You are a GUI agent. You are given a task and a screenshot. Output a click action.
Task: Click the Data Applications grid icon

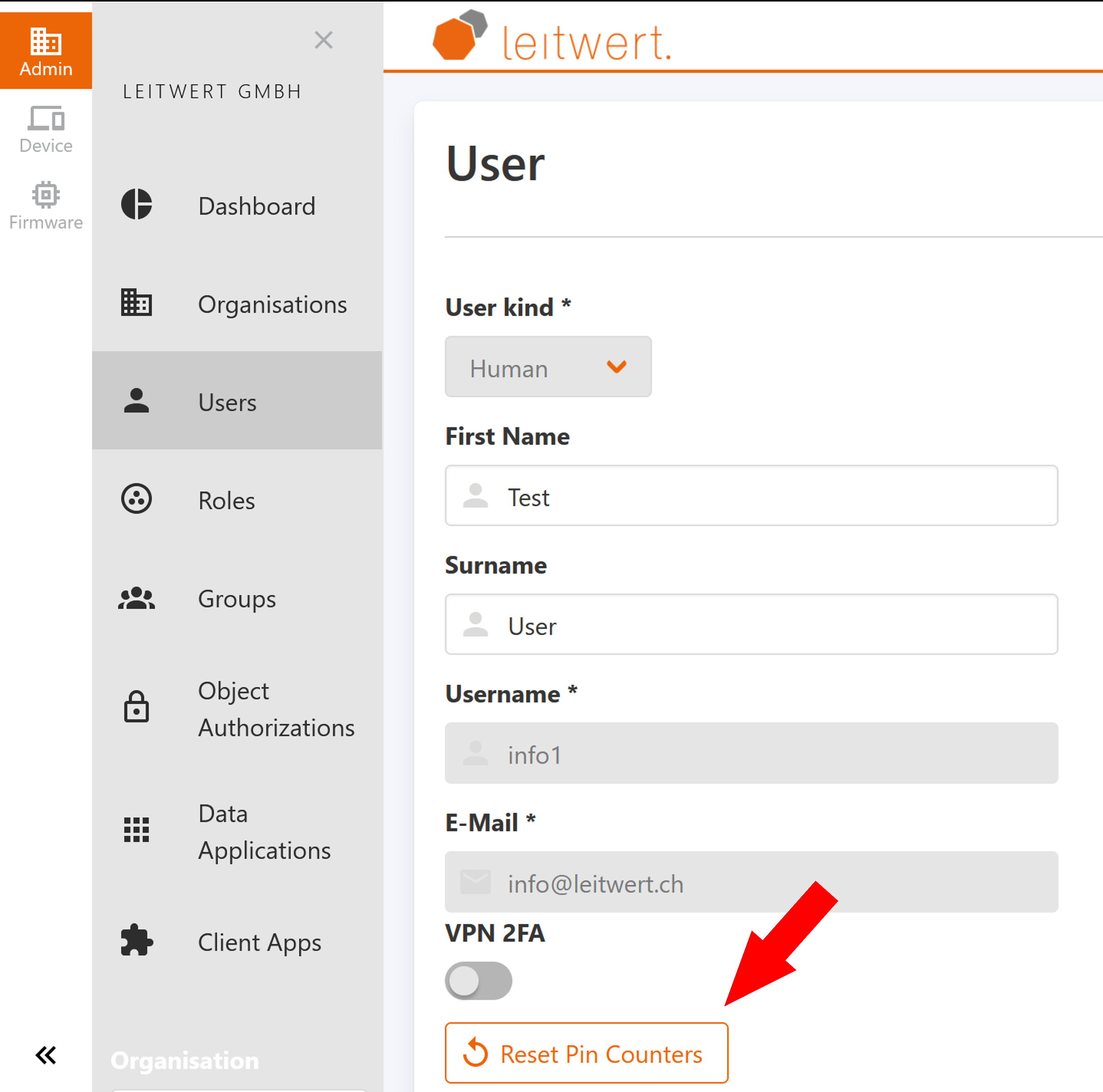click(x=137, y=830)
